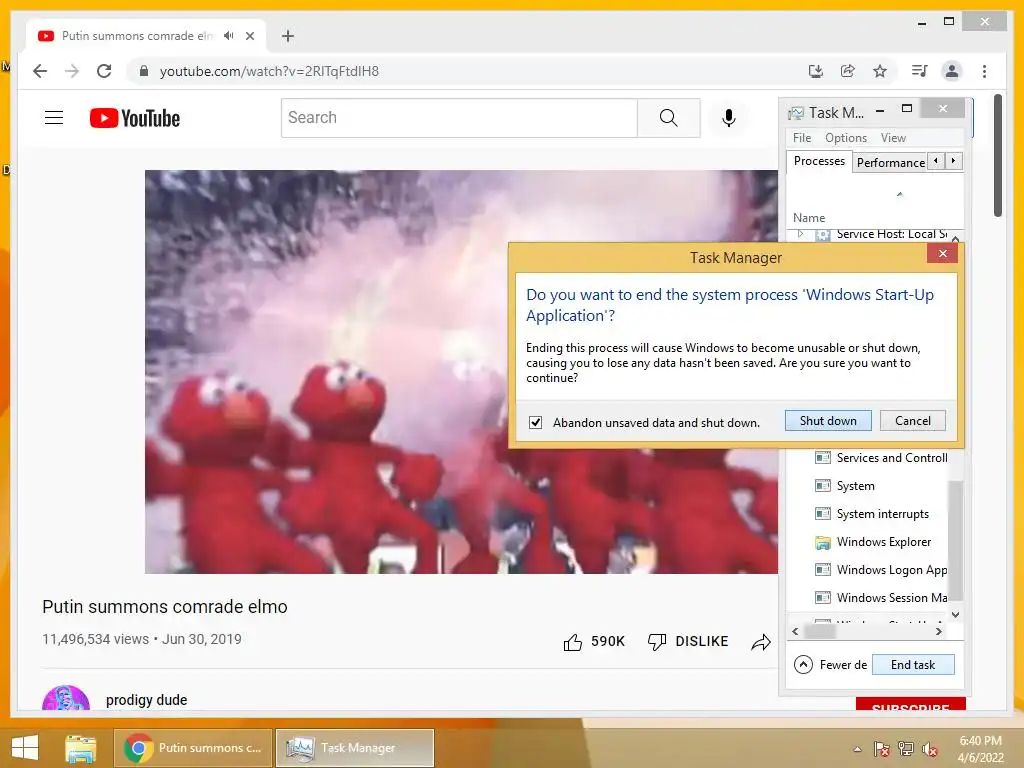Open the Task Manager Options menu

[x=846, y=138]
